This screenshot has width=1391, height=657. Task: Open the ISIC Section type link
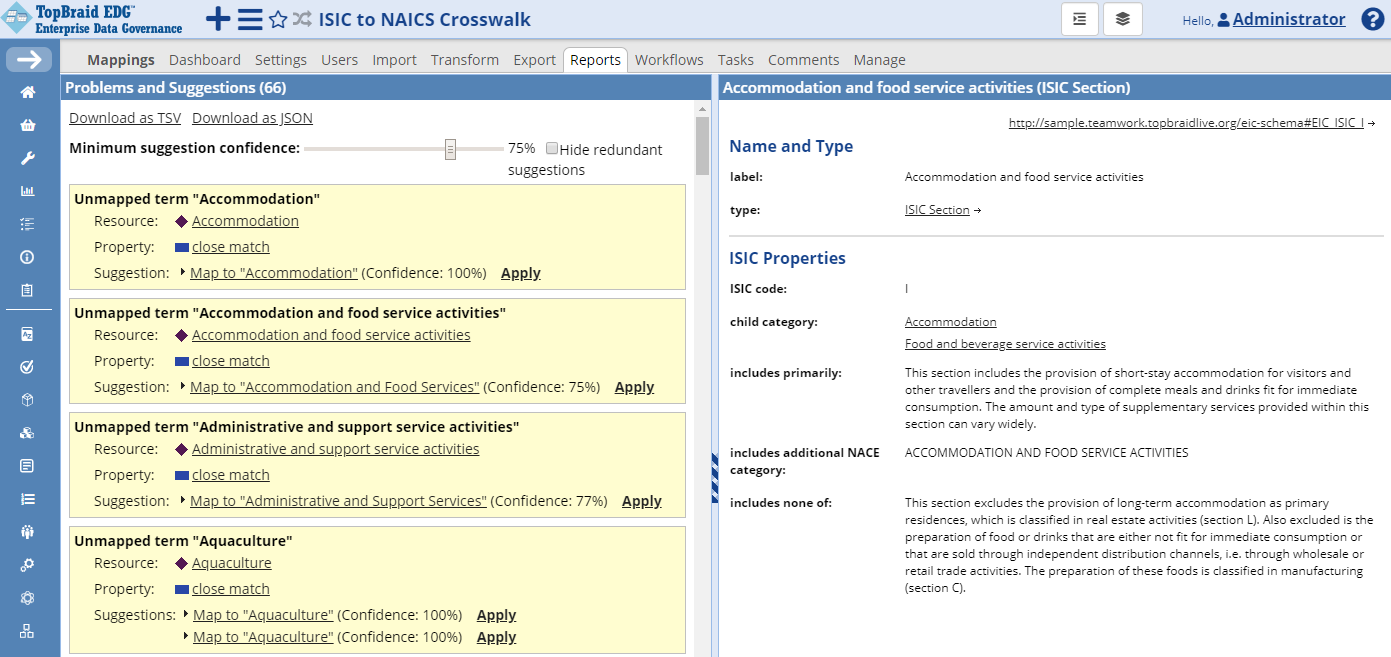[x=937, y=210]
